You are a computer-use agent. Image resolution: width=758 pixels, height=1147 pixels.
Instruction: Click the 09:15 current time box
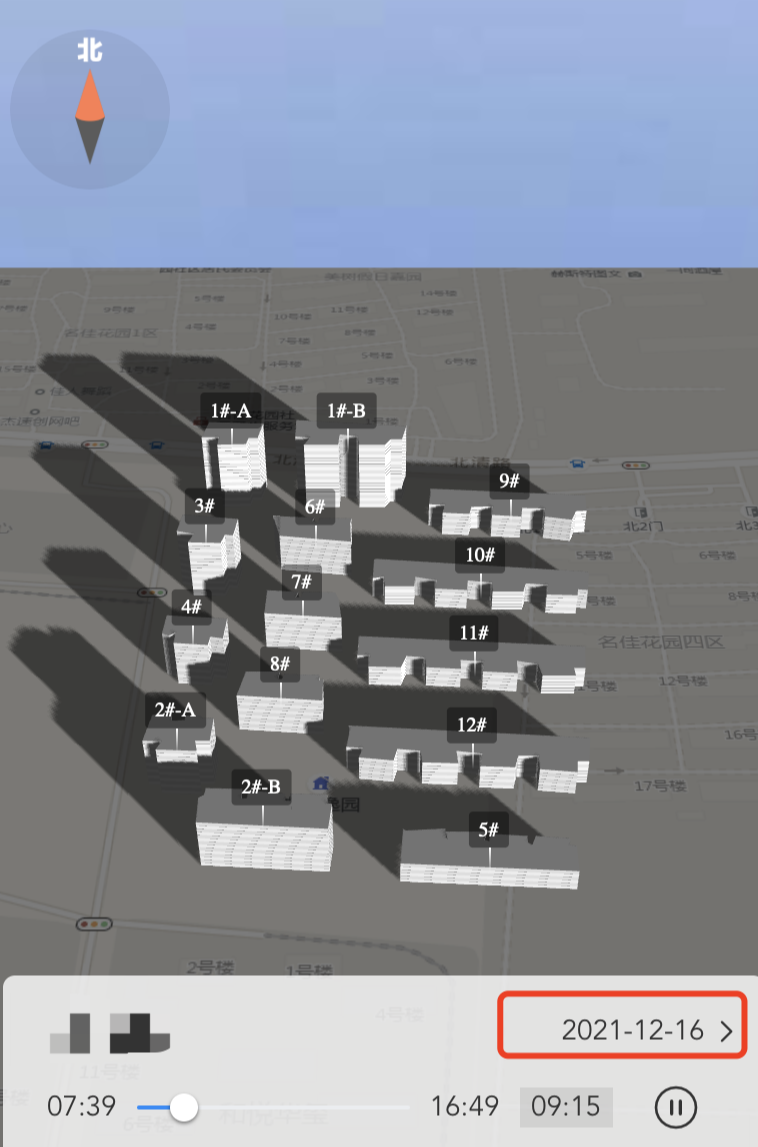coord(566,1107)
